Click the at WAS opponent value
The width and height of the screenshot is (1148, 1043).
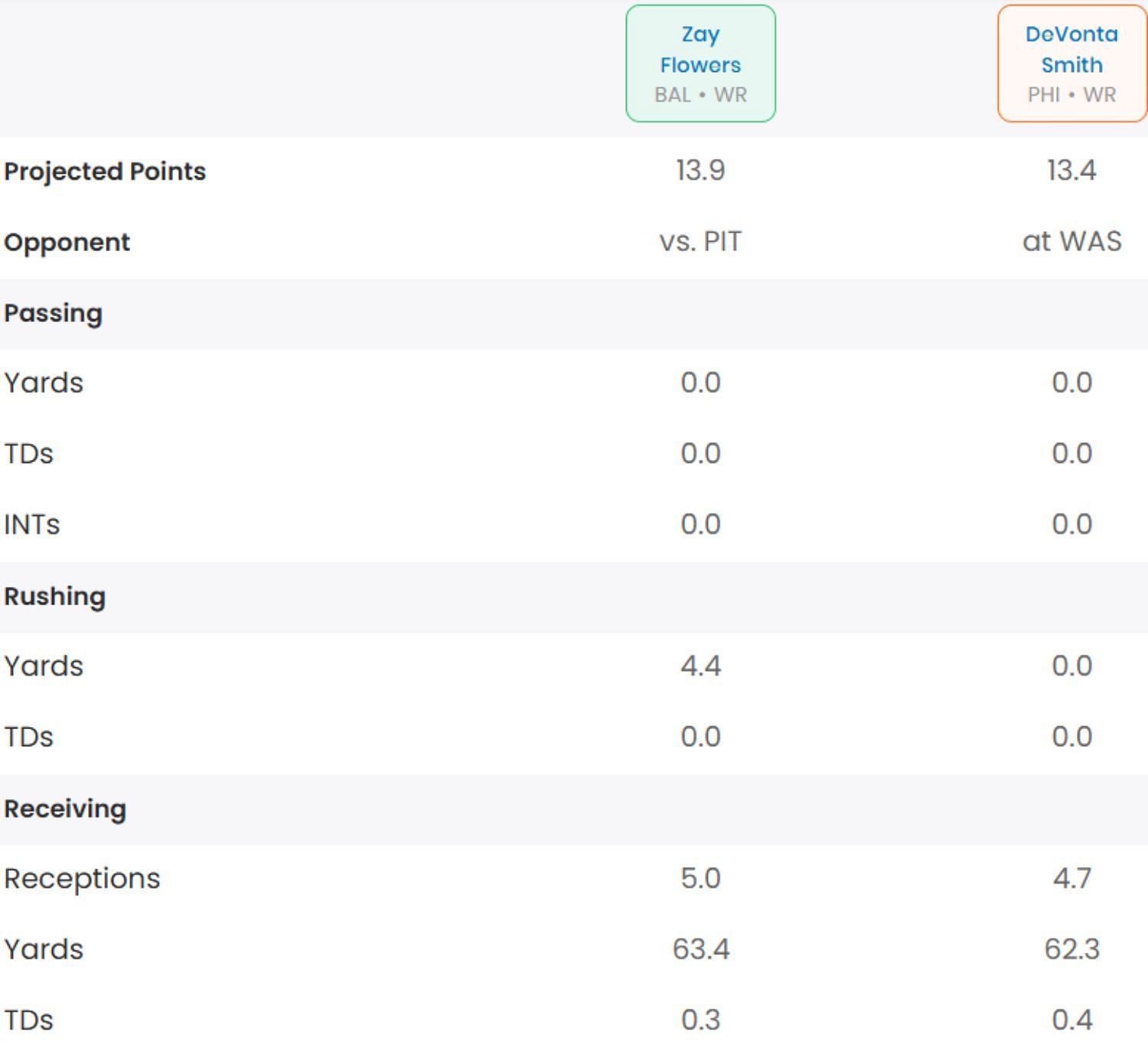[x=1071, y=242]
